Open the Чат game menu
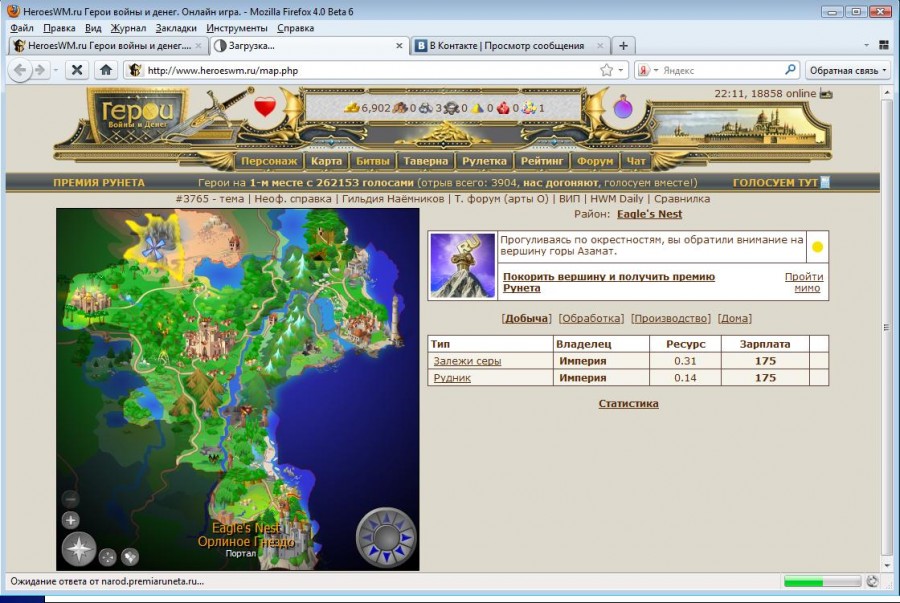 pyautogui.click(x=635, y=161)
